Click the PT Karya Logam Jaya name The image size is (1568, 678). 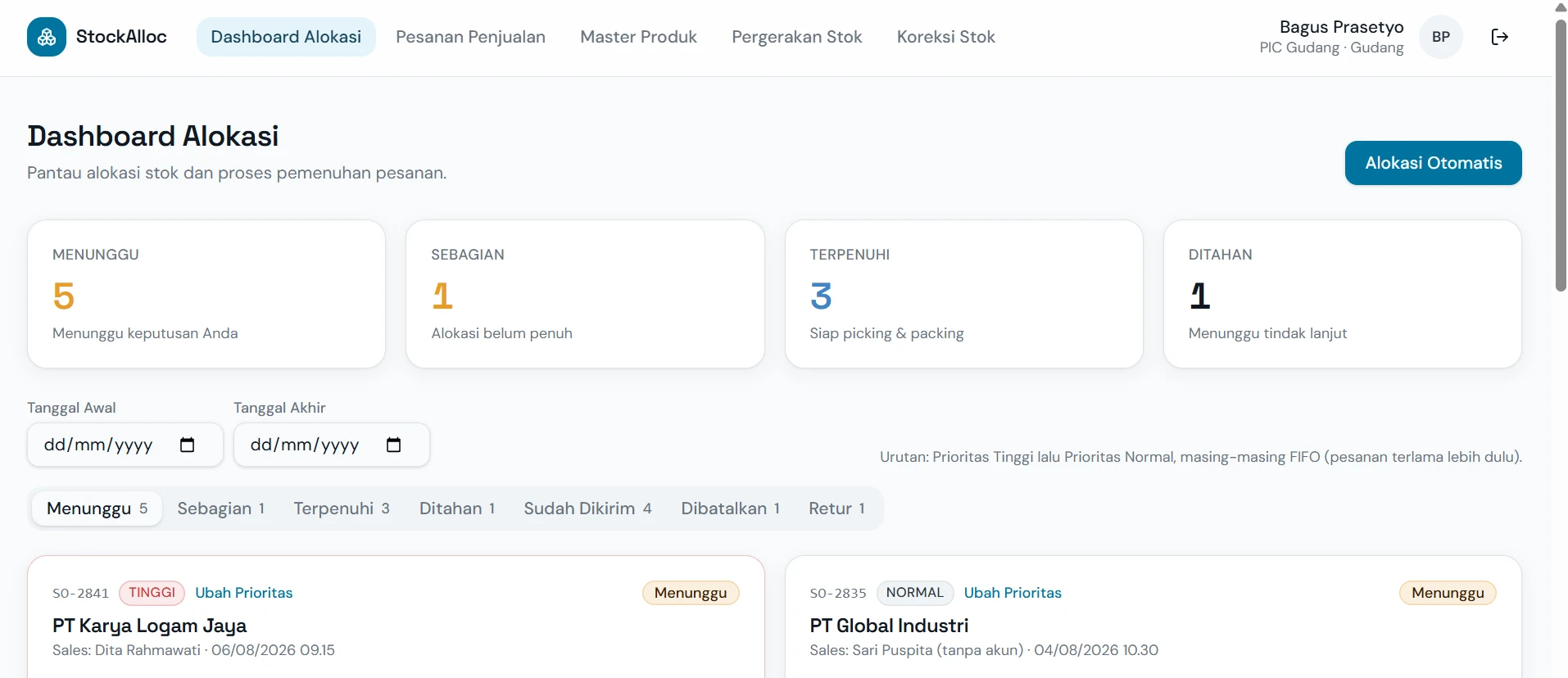pos(149,626)
